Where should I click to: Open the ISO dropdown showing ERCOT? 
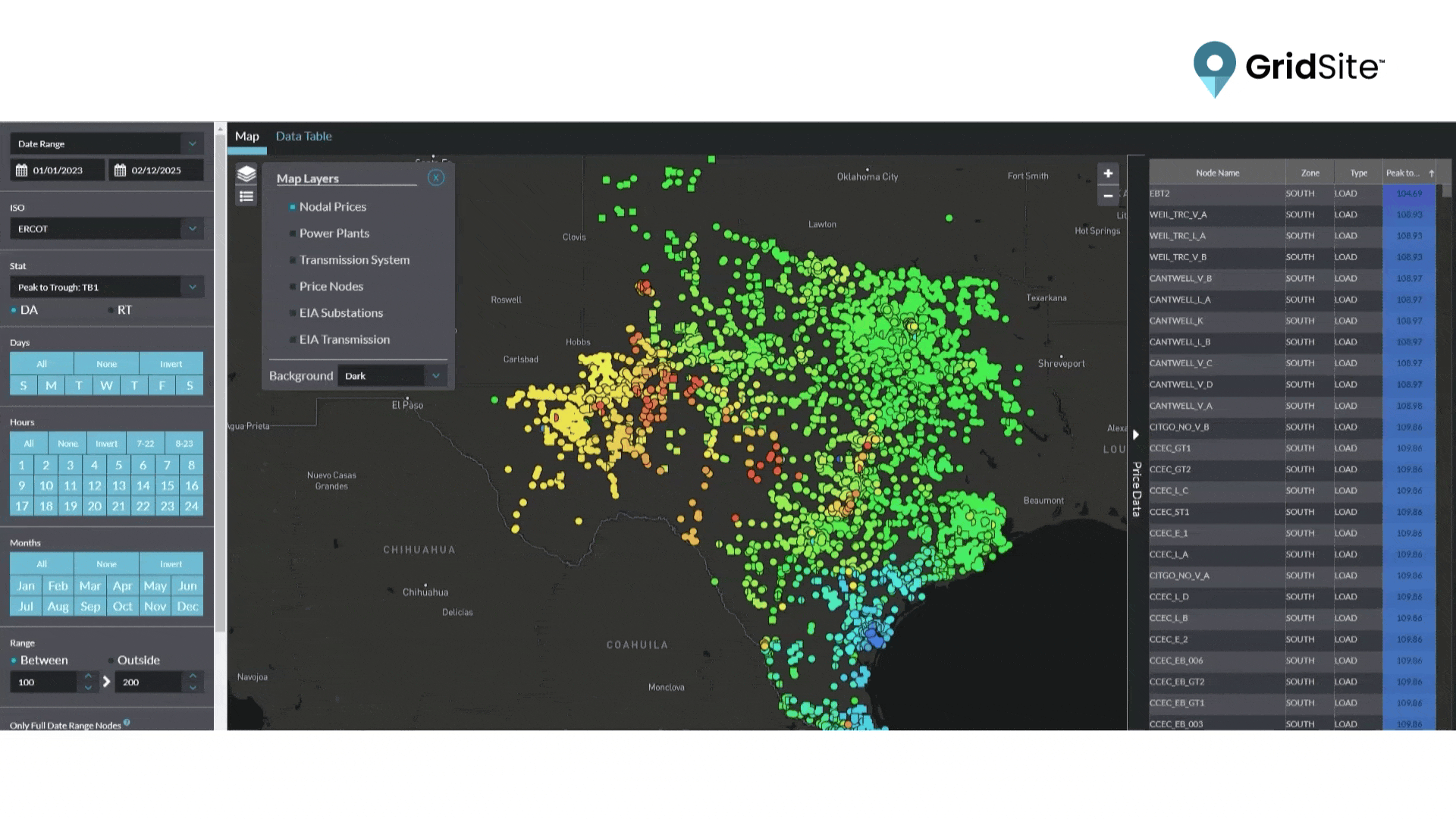(107, 228)
